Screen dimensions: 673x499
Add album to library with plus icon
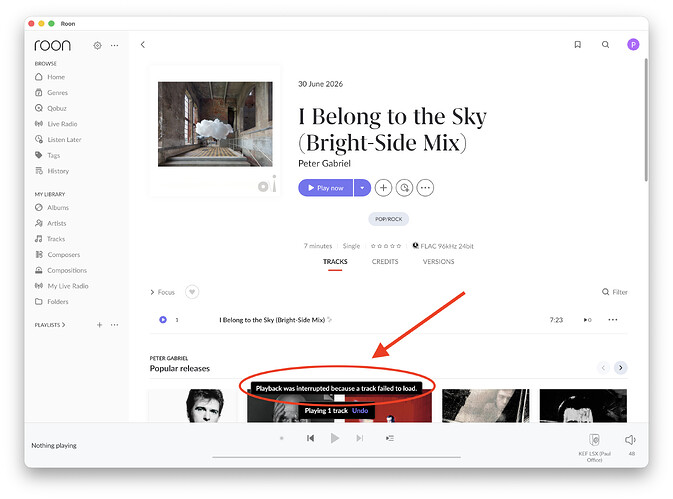[383, 188]
